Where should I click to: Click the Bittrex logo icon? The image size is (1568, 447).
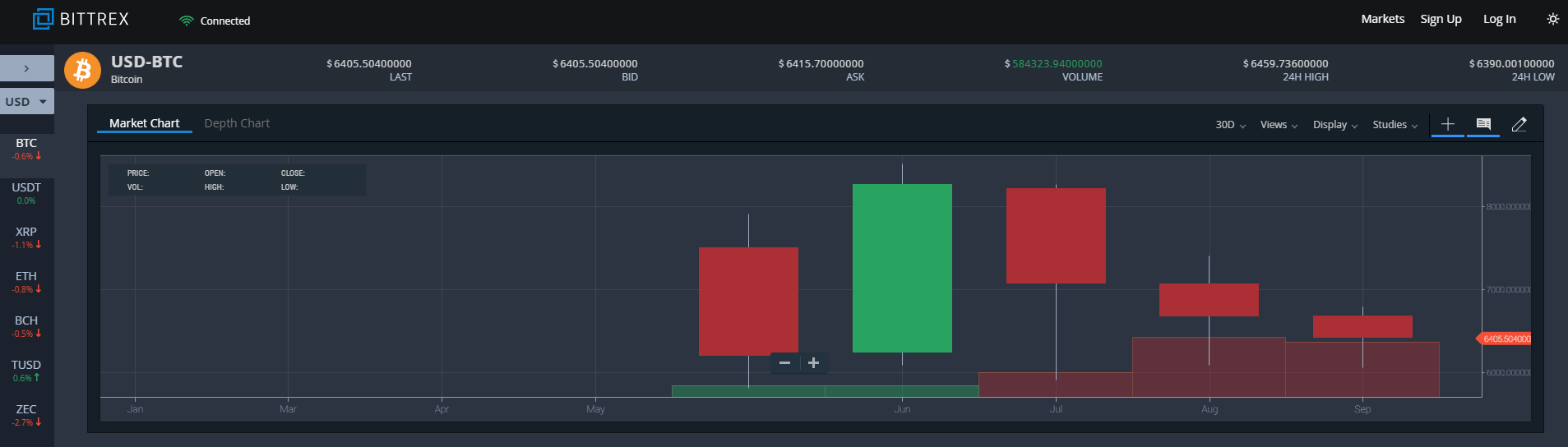(43, 19)
